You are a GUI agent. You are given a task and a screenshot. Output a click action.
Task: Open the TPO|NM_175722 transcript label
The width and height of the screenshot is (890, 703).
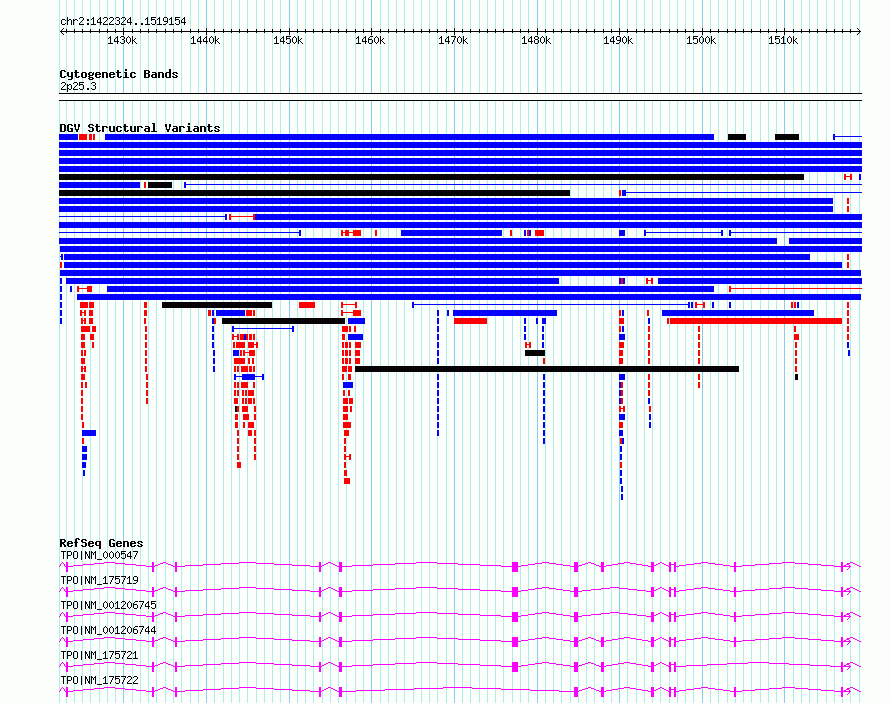[x=99, y=680]
